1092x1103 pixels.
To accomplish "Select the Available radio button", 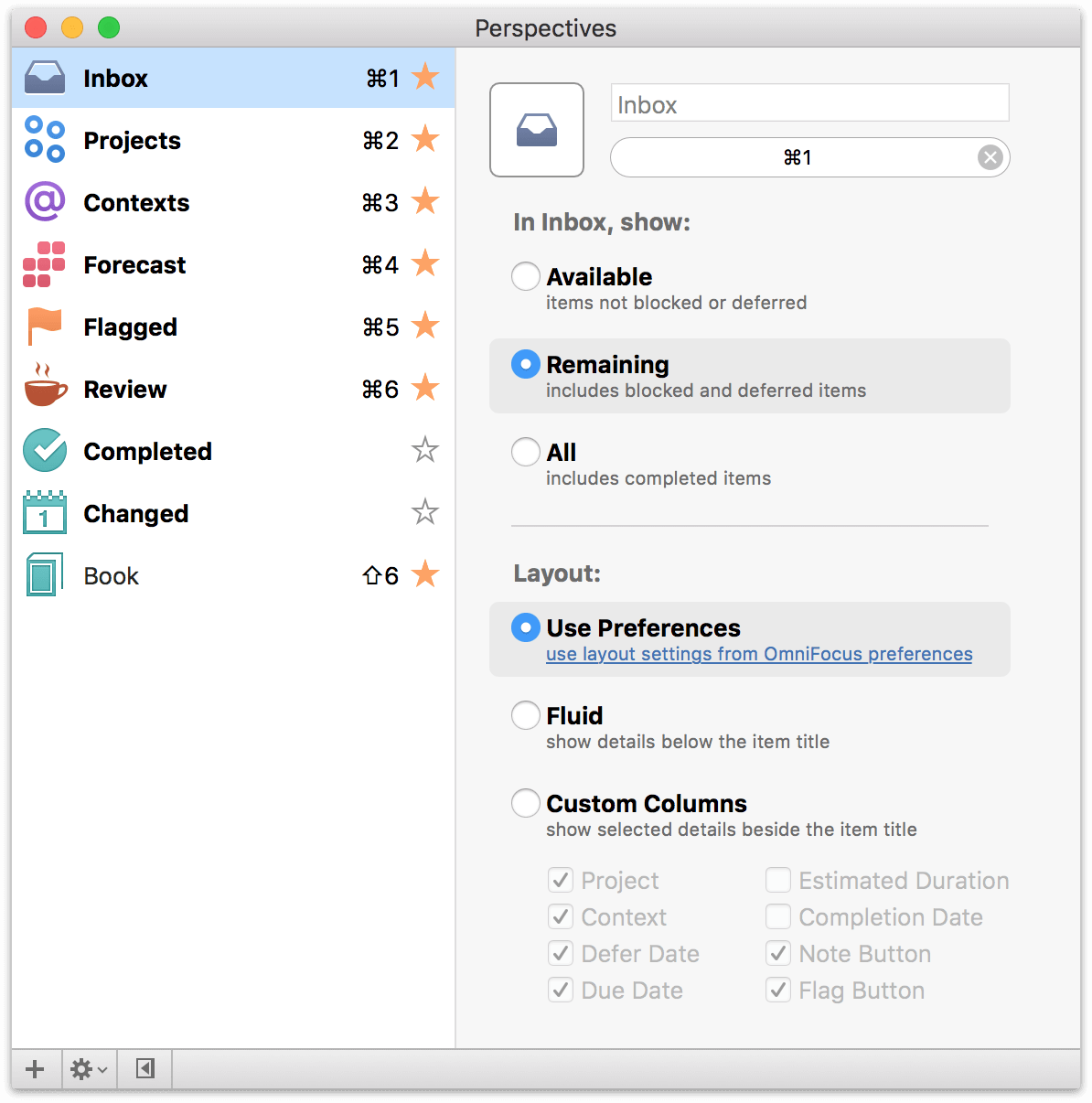I will pyautogui.click(x=526, y=276).
